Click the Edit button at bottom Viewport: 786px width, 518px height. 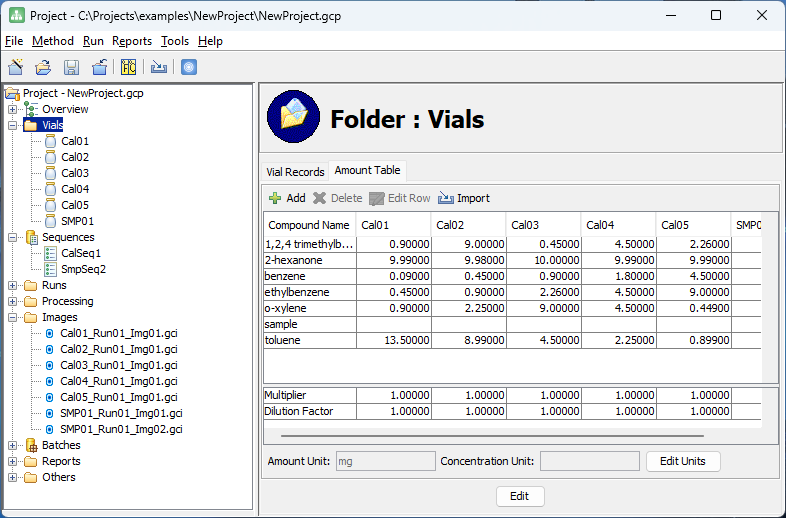tap(520, 496)
